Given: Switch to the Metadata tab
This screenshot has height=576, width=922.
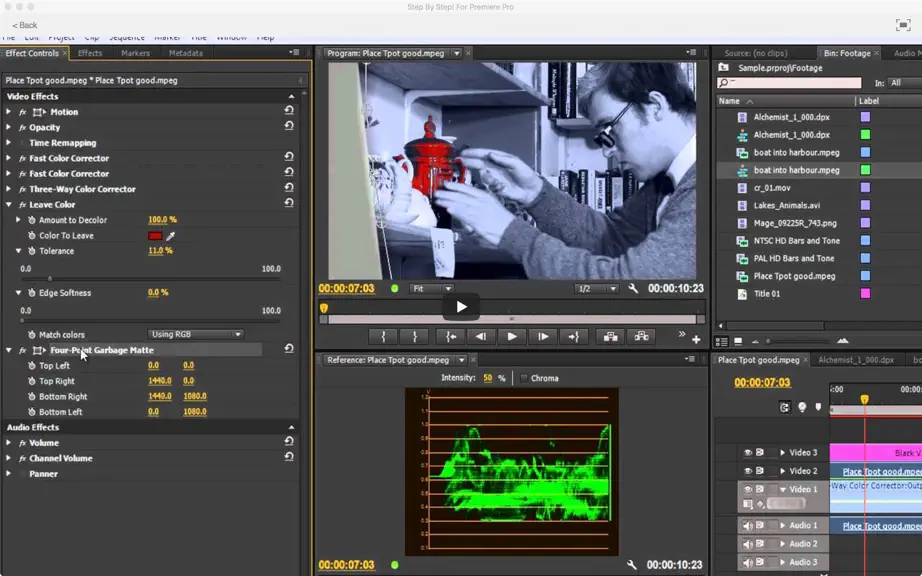Looking at the screenshot, I should (x=186, y=53).
